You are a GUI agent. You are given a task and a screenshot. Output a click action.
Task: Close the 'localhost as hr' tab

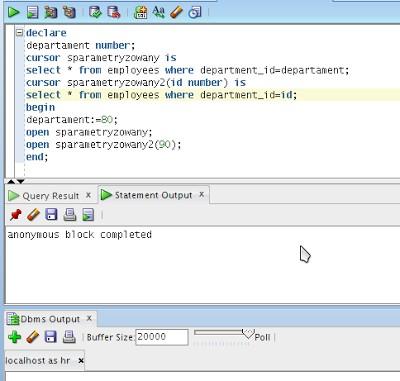pos(81,360)
